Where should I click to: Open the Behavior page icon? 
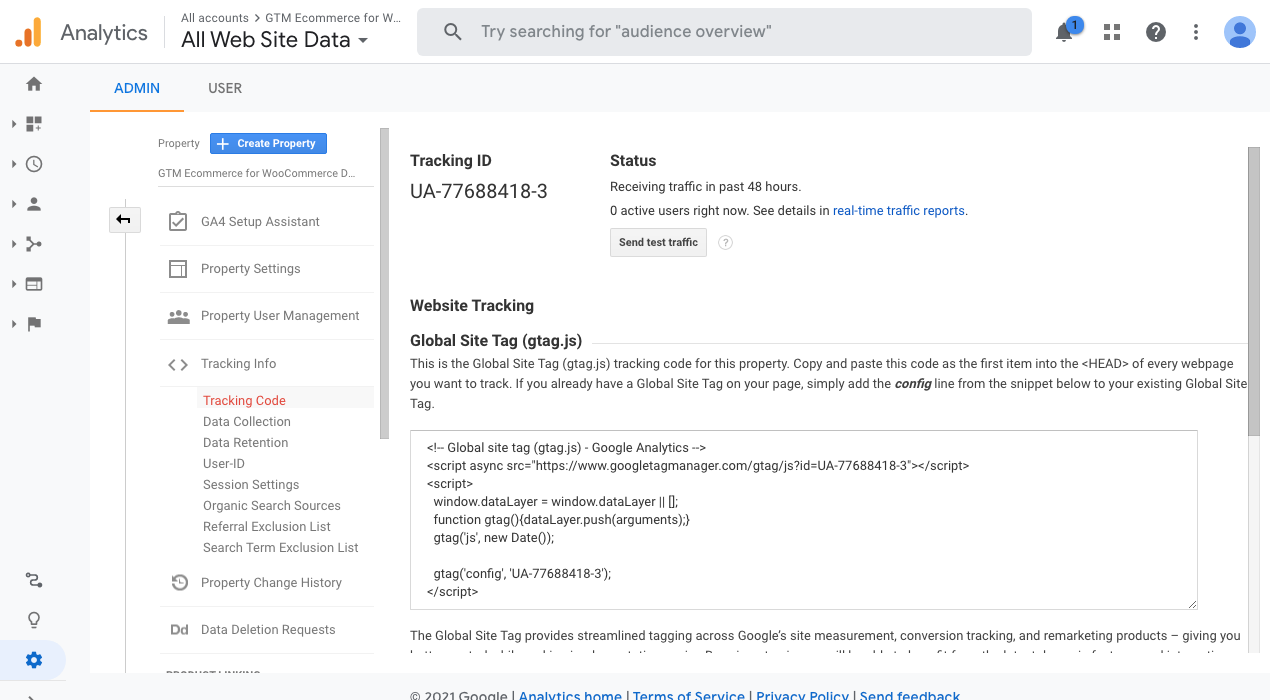(34, 284)
